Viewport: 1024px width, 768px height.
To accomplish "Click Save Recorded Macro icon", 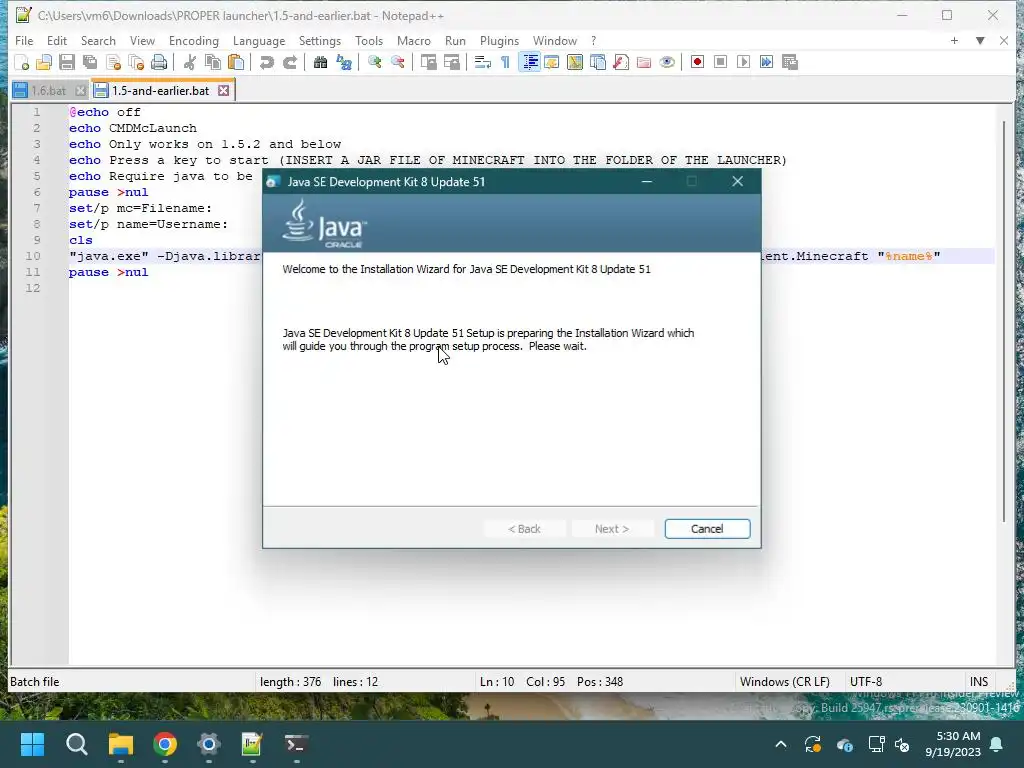I will coord(790,62).
